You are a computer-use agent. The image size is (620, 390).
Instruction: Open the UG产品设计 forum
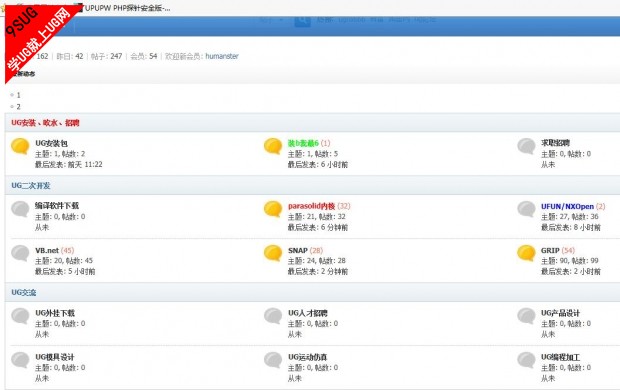[560, 313]
